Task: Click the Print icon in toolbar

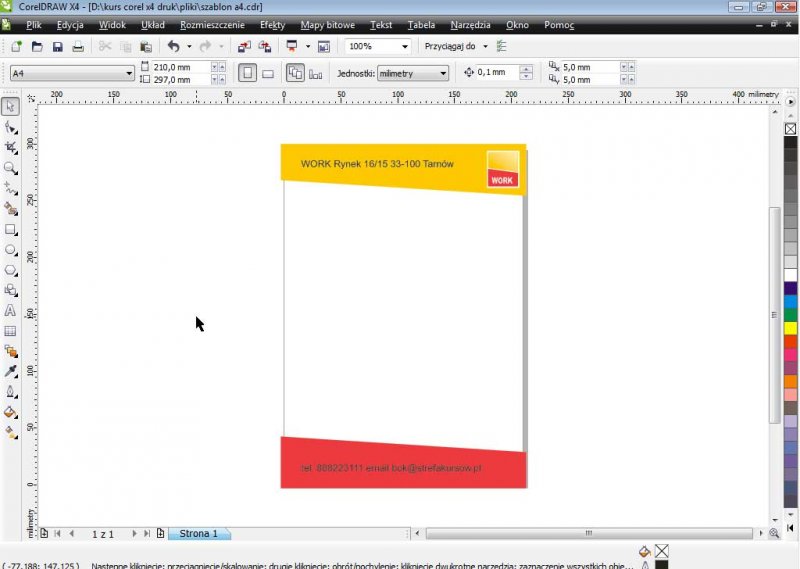Action: point(78,47)
